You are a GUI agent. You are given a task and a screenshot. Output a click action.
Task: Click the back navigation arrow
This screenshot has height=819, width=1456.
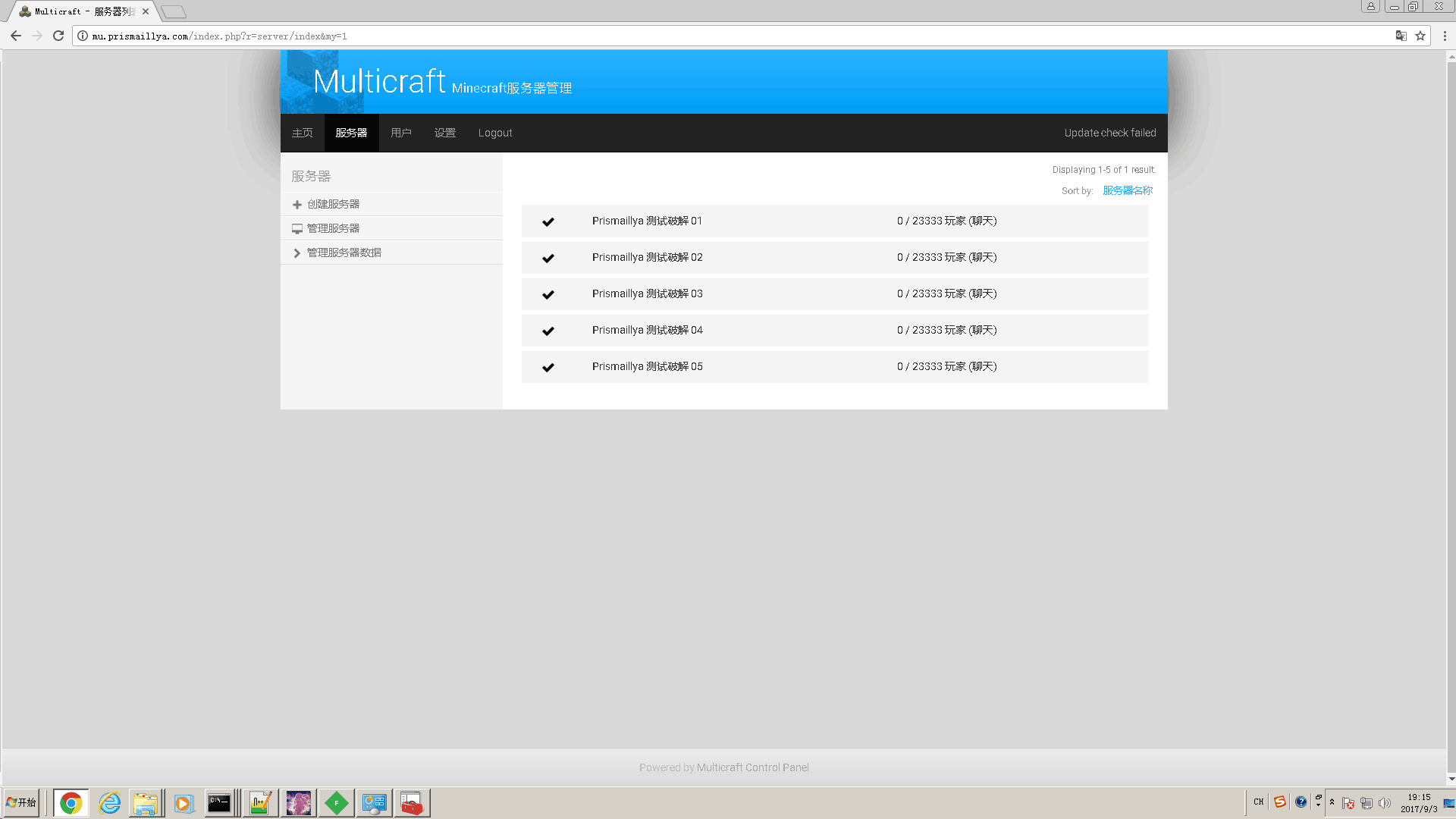[16, 36]
